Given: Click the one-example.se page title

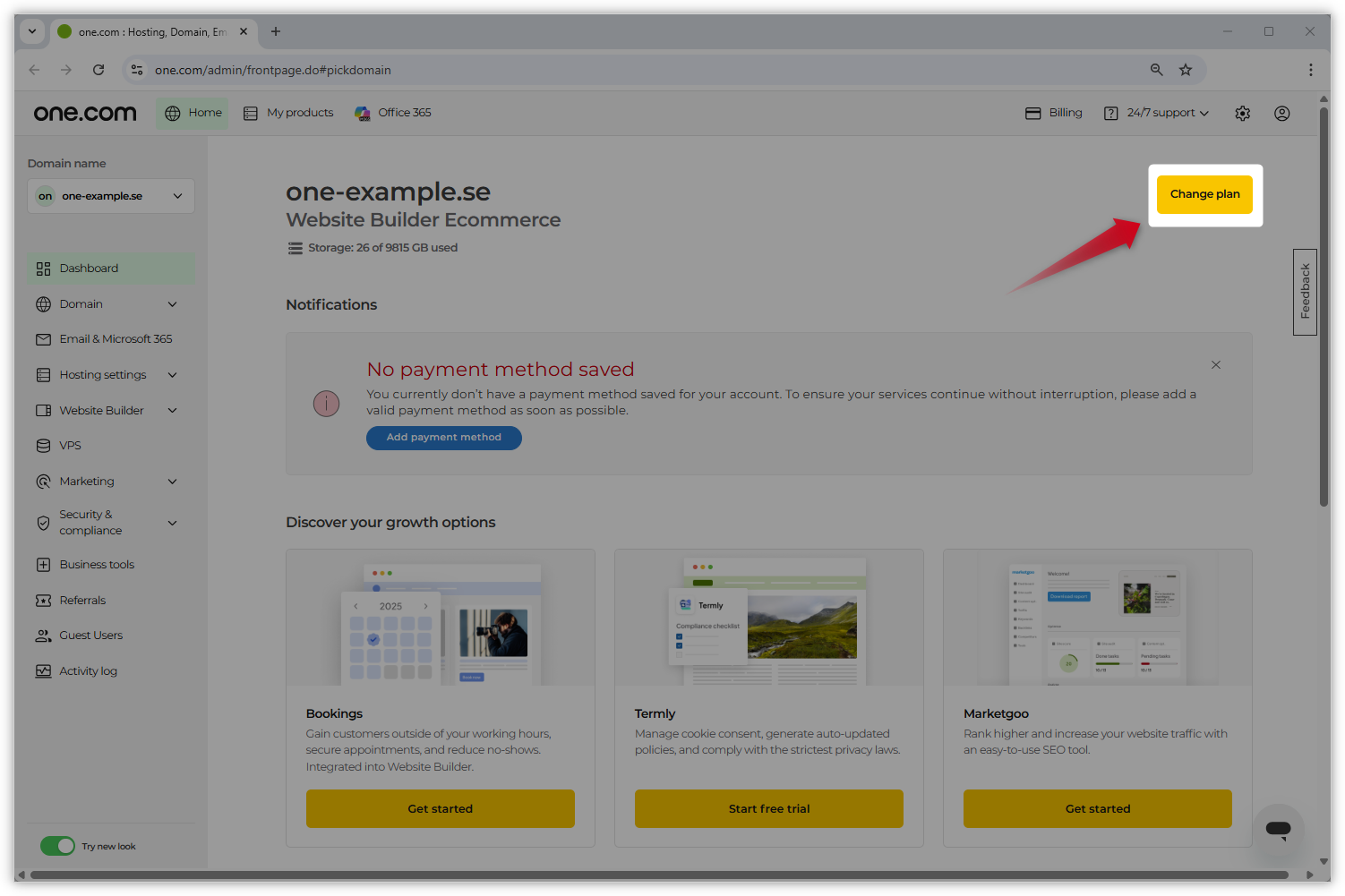Looking at the screenshot, I should 389,192.
